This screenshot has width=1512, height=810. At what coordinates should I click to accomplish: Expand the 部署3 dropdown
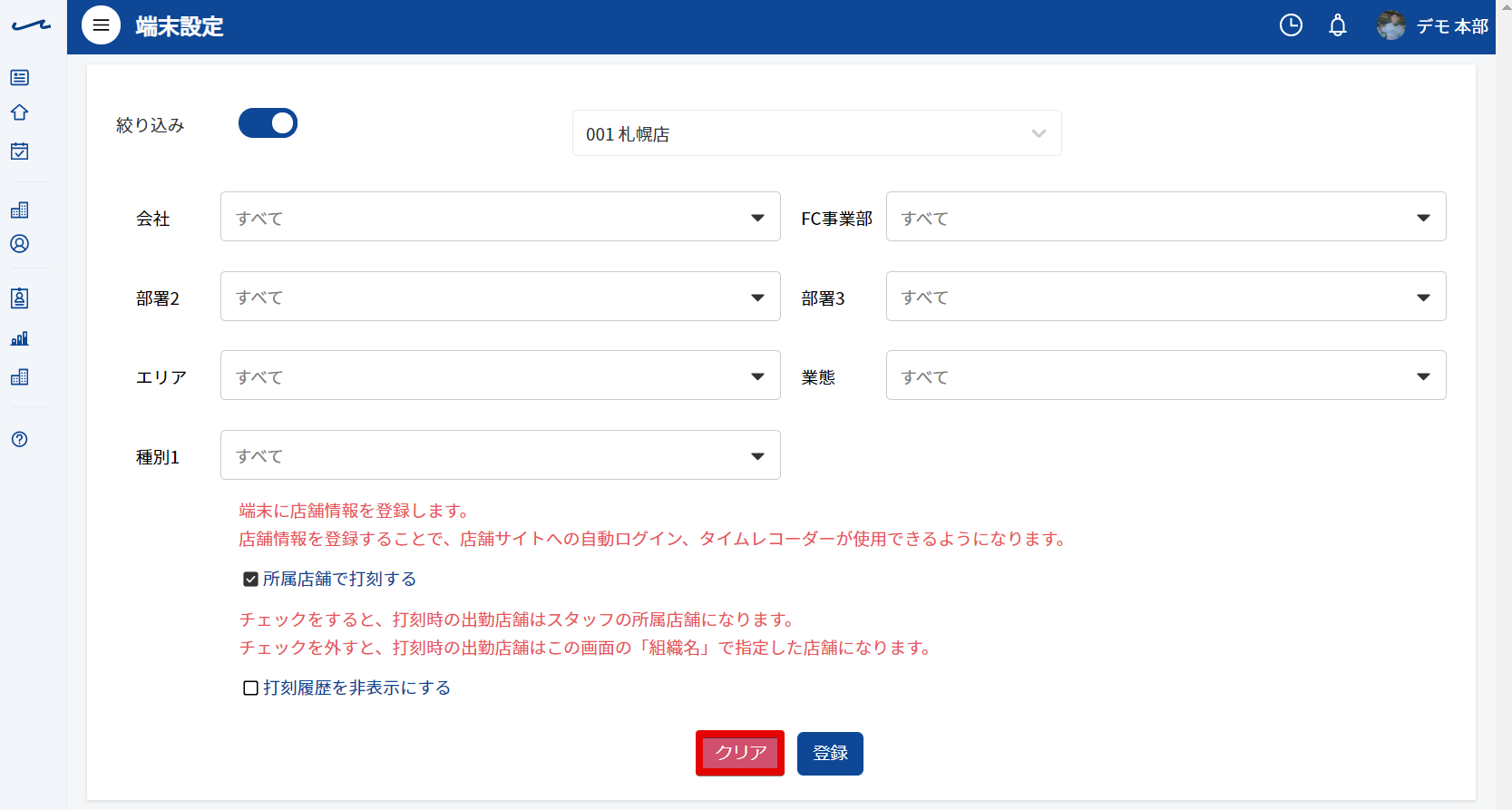[x=1166, y=297]
